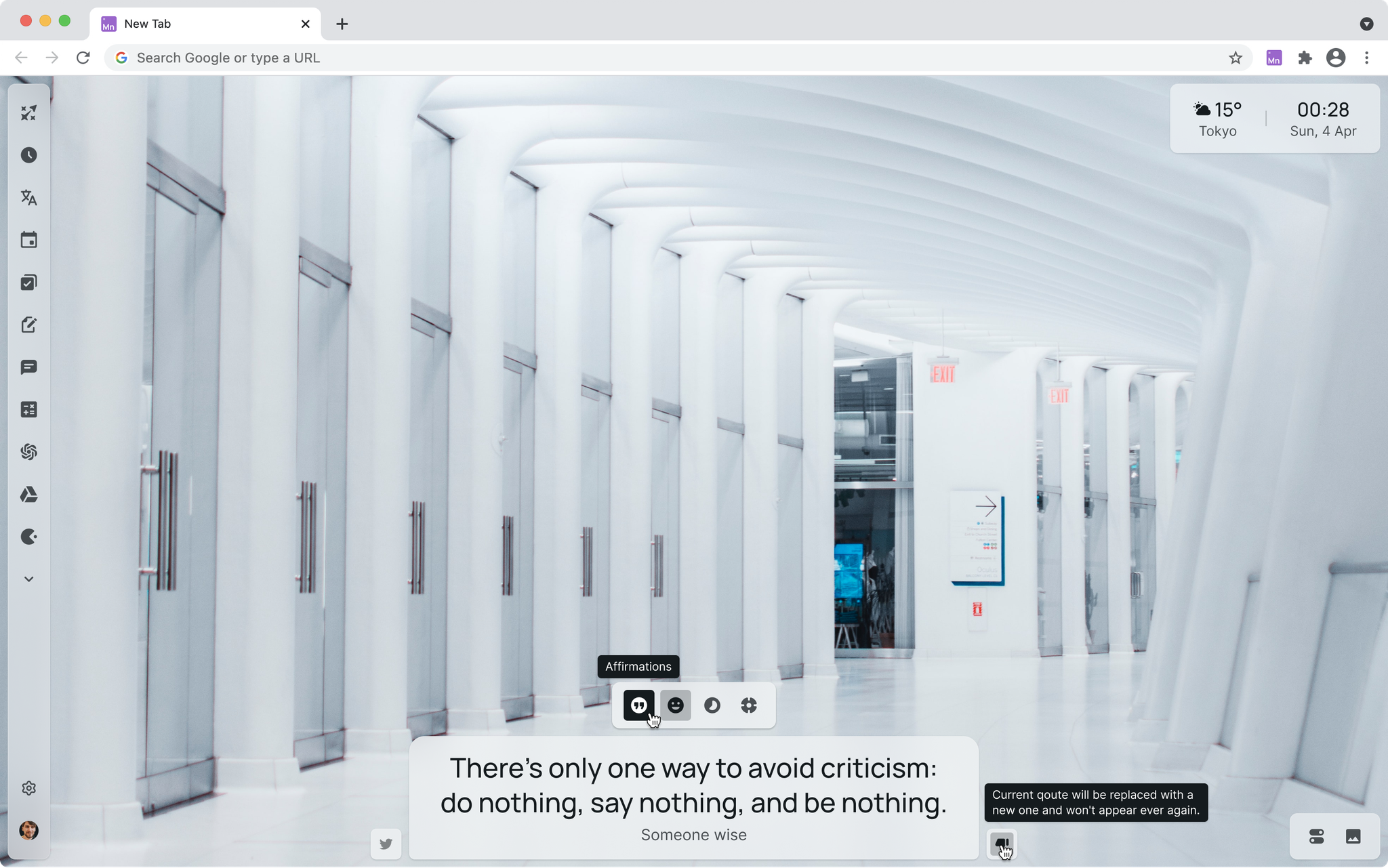The image size is (1388, 868).
Task: Switch the quote widget to Affirmations mode
Action: coord(675,705)
